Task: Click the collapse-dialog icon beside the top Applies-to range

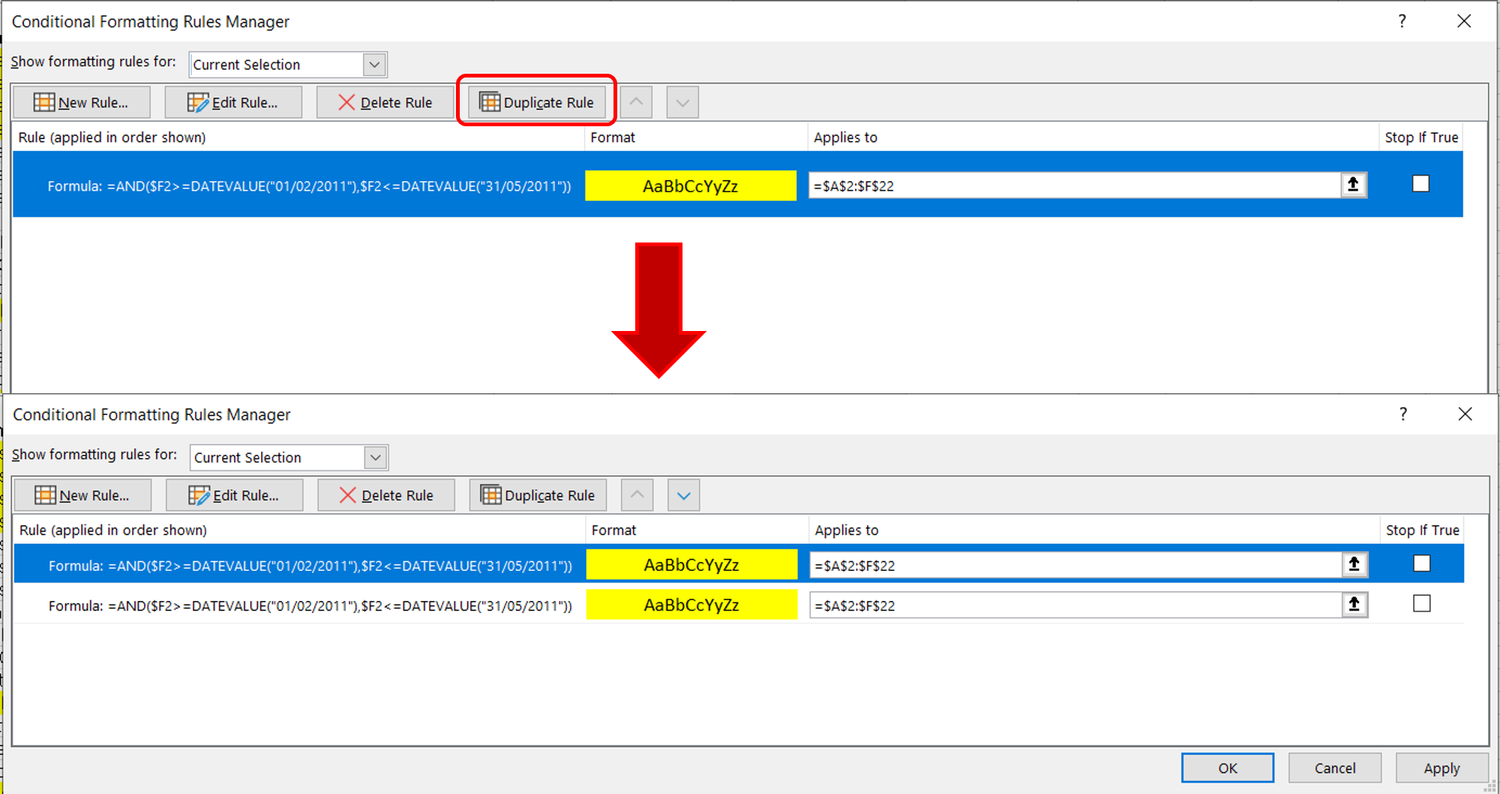Action: point(1354,184)
